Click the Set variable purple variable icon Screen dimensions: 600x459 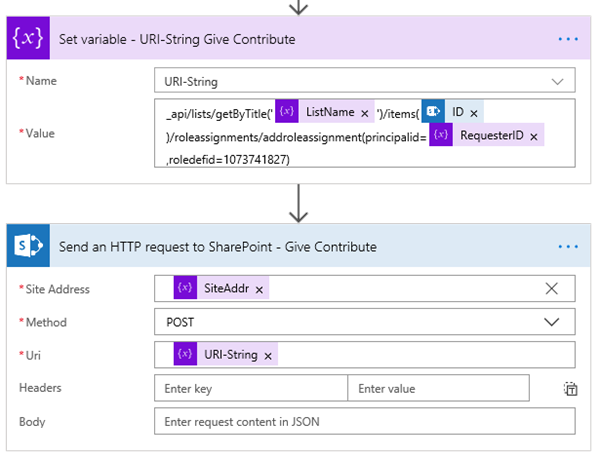(x=28, y=38)
